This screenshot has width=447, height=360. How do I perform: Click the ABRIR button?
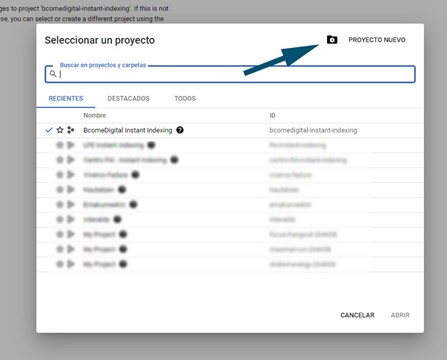(x=400, y=315)
